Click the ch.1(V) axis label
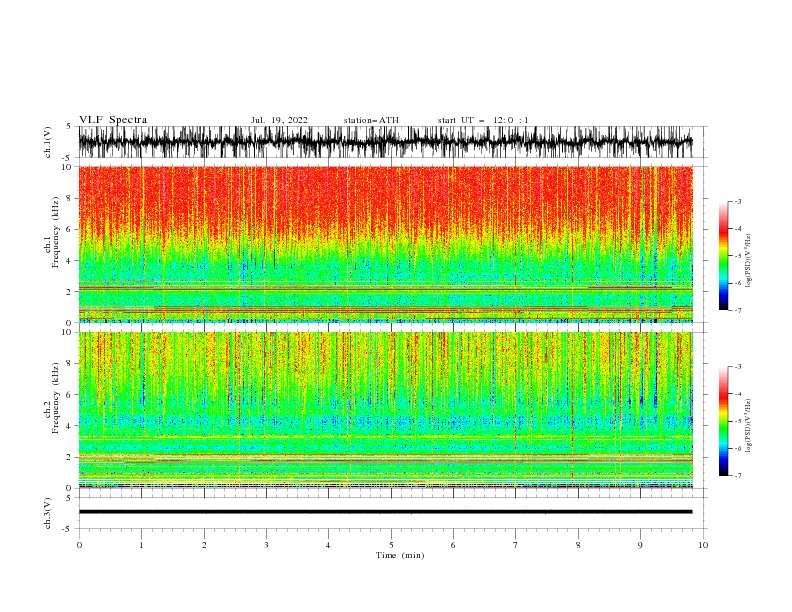This screenshot has height=612, width=792. pyautogui.click(x=48, y=142)
